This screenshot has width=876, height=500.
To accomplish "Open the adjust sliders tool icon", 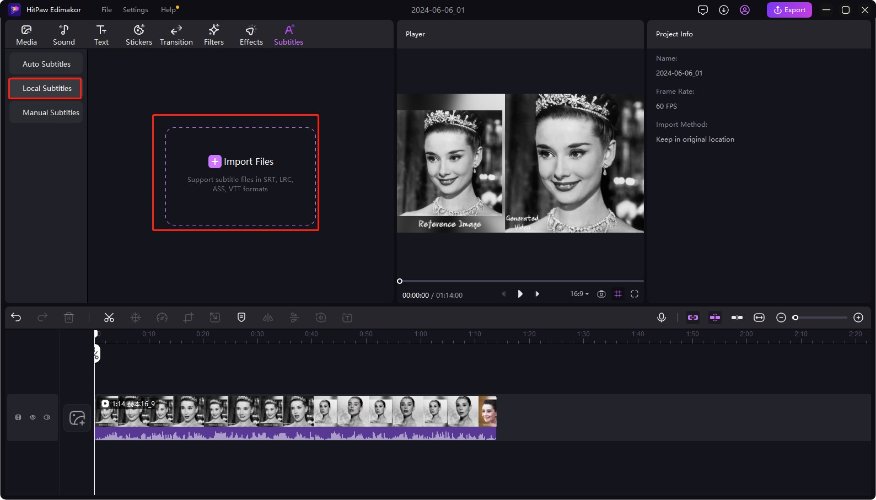I will point(294,317).
